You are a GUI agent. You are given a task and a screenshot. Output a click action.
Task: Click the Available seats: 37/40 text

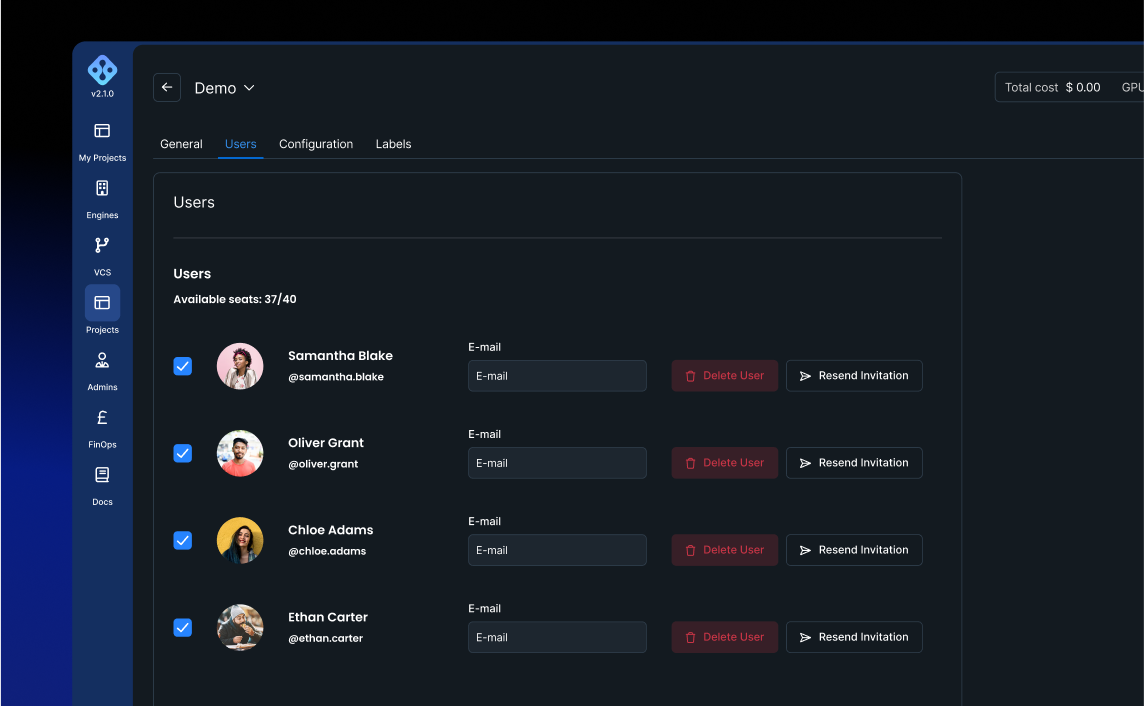point(235,299)
